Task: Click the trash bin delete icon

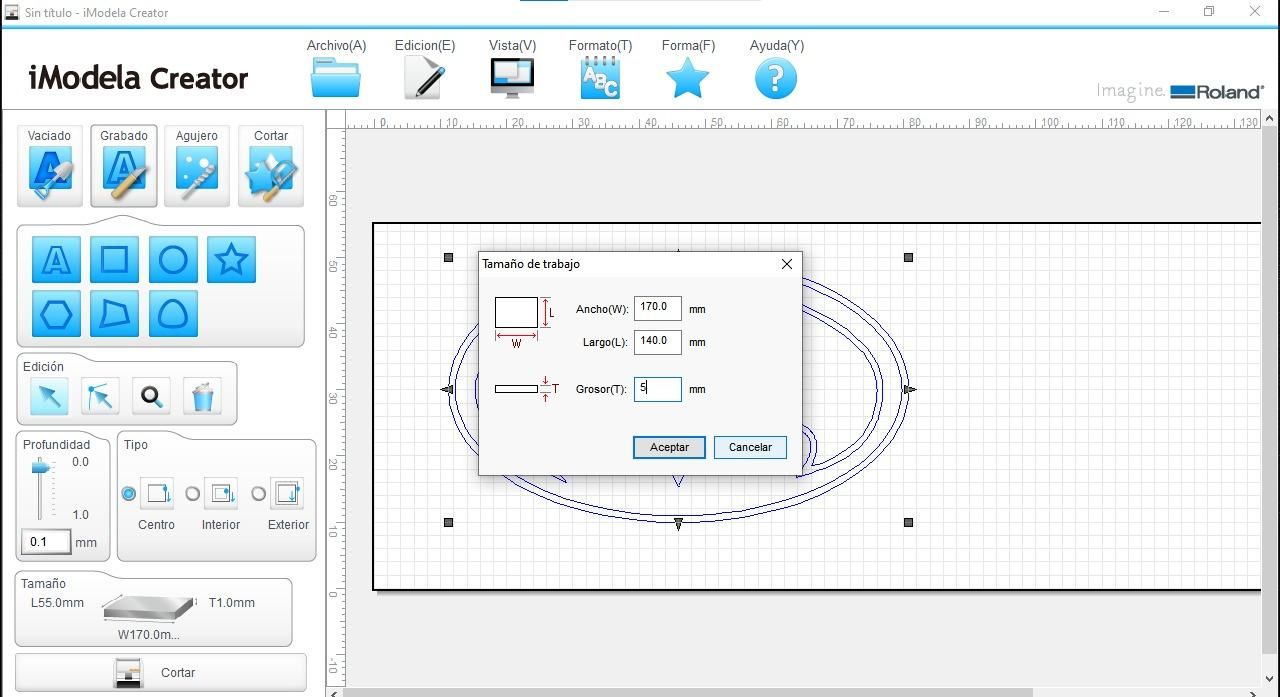Action: point(203,397)
